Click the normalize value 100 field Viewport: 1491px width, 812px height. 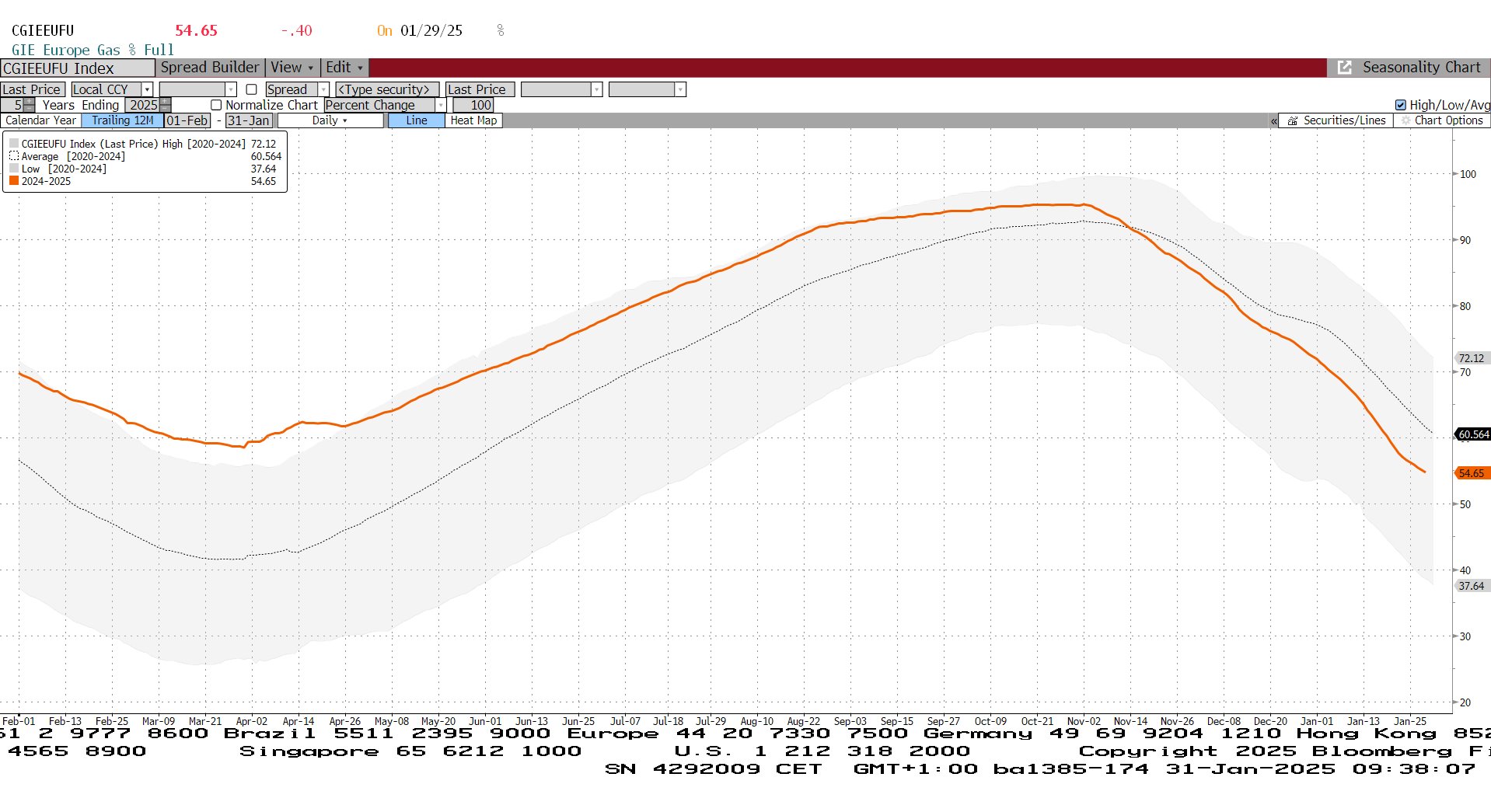point(473,105)
